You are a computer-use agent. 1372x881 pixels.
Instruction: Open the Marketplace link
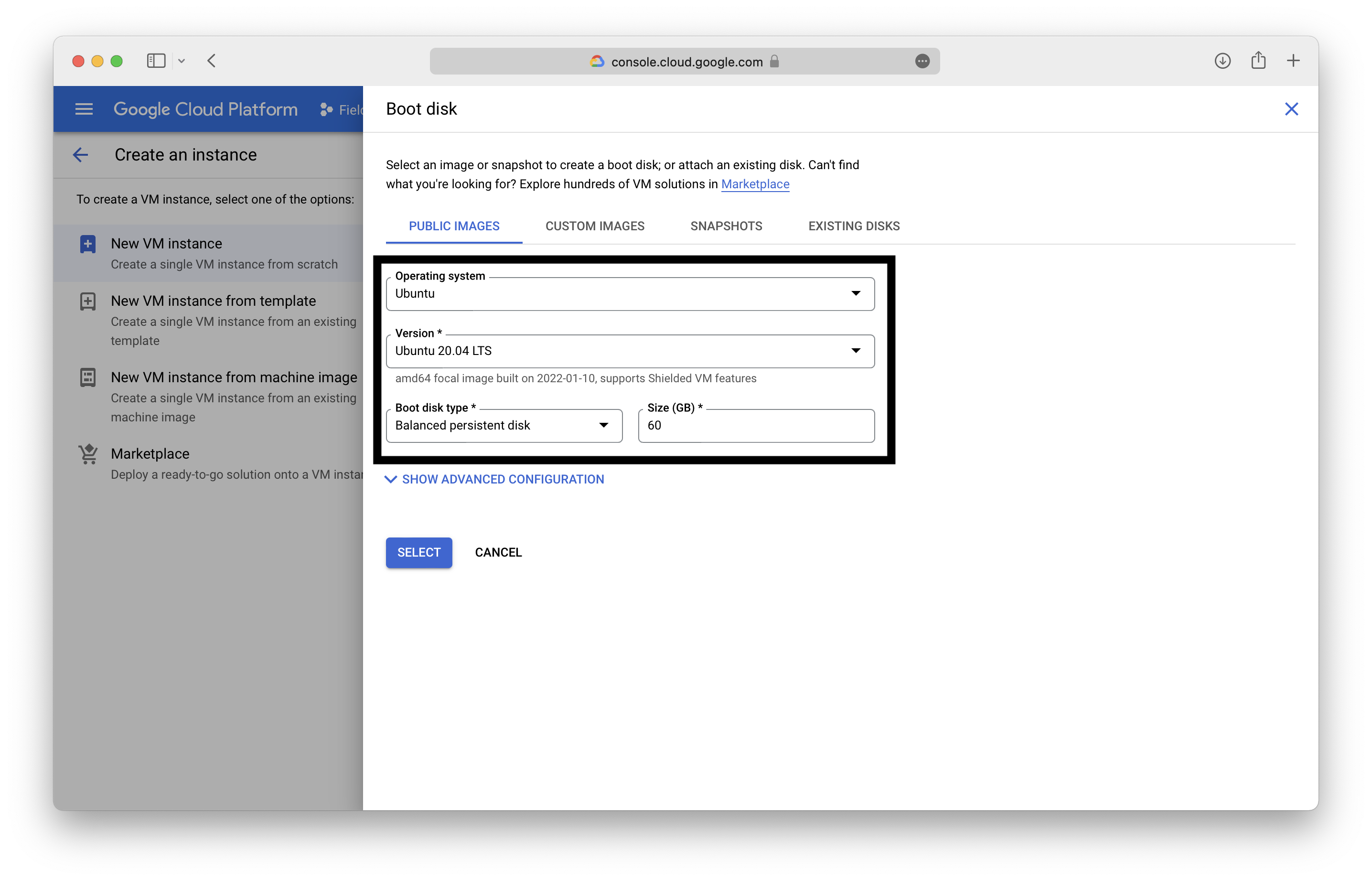tap(755, 183)
